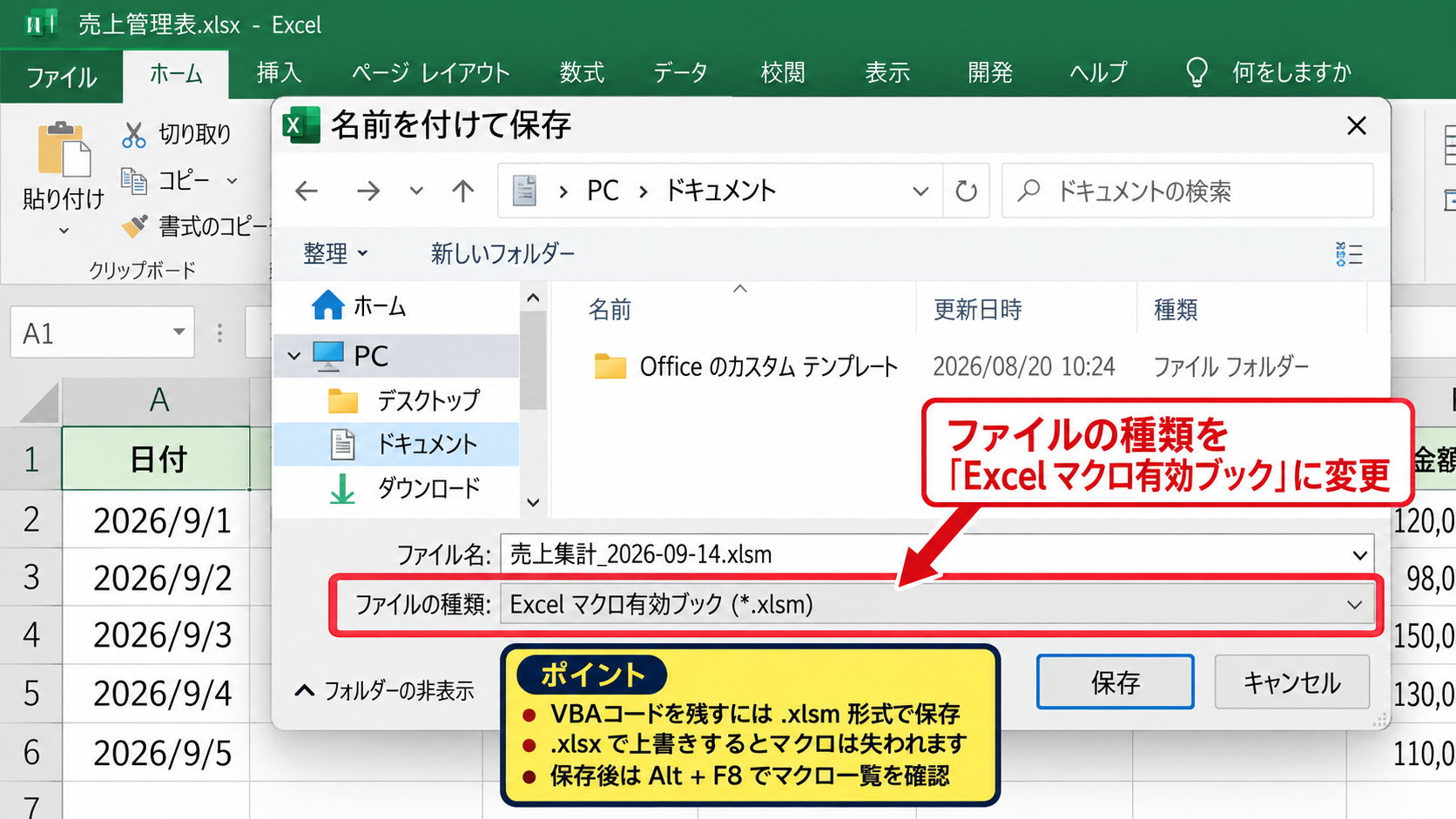Expand the 貼り付け options arrow
This screenshot has width=1456, height=819.
click(x=64, y=232)
